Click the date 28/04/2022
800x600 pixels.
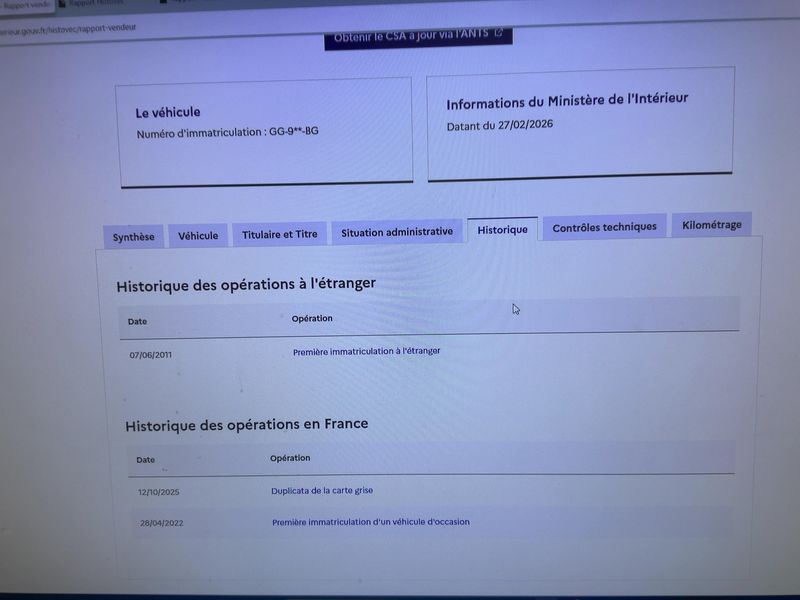[x=162, y=523]
